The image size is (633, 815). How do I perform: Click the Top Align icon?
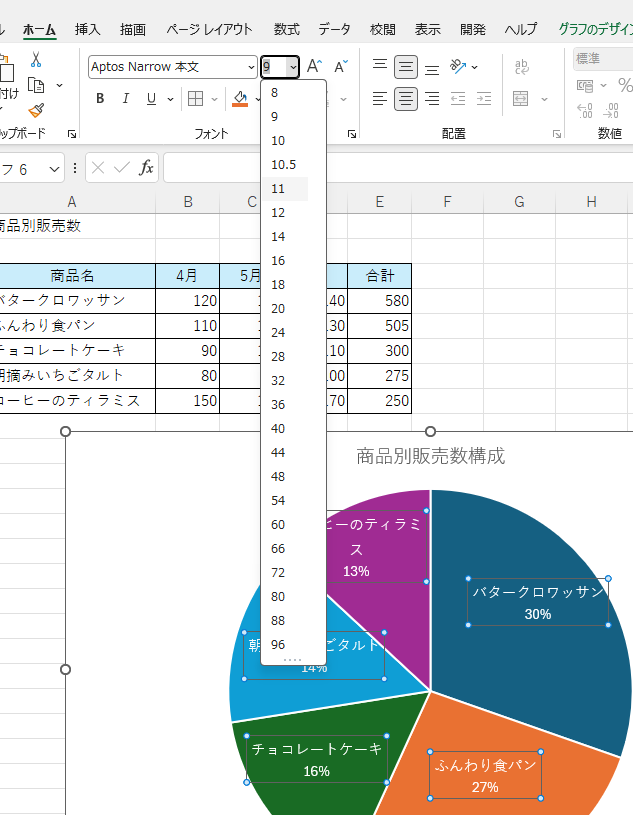point(380,67)
